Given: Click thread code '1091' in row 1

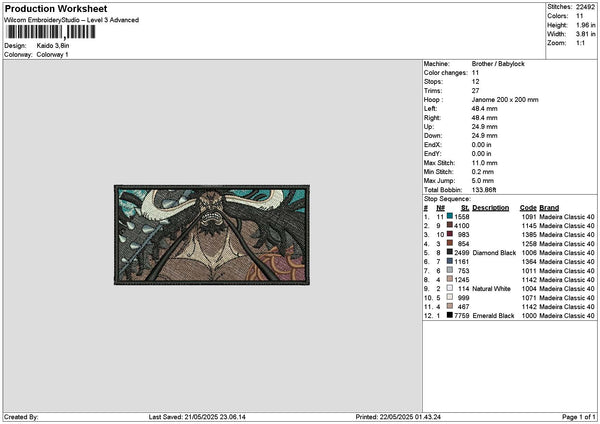Looking at the screenshot, I should click(x=529, y=217).
